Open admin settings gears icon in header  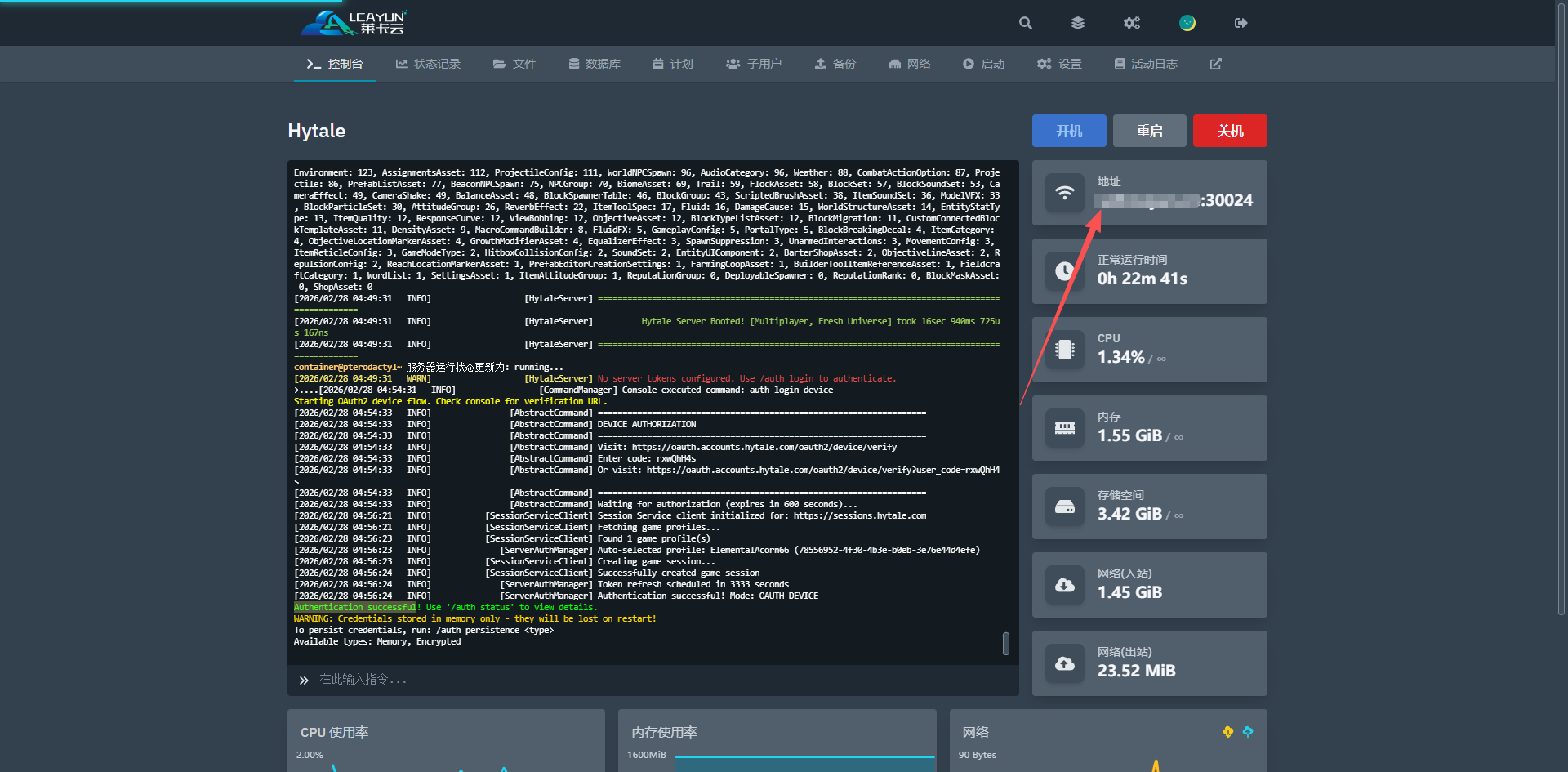tap(1132, 23)
